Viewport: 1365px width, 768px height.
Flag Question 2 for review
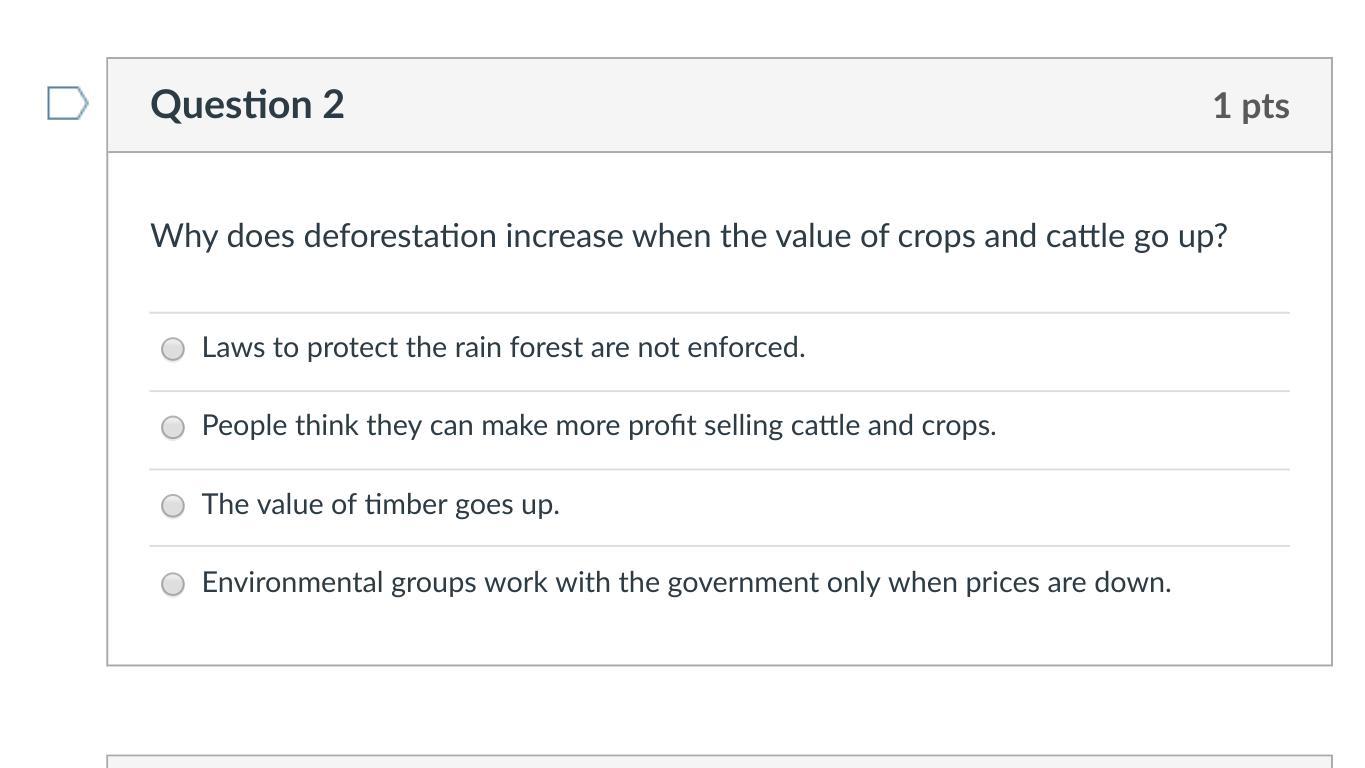tap(68, 103)
